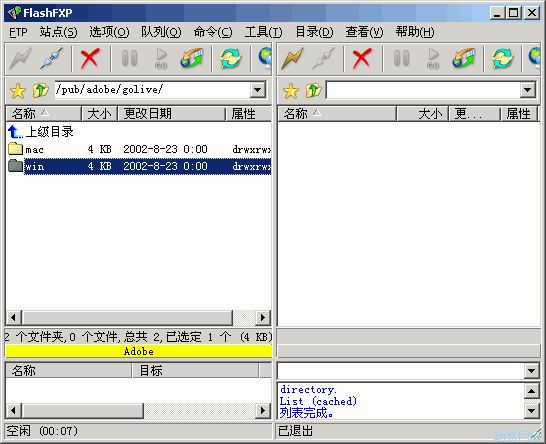
Task: Click the right pane globe icon
Action: (535, 58)
